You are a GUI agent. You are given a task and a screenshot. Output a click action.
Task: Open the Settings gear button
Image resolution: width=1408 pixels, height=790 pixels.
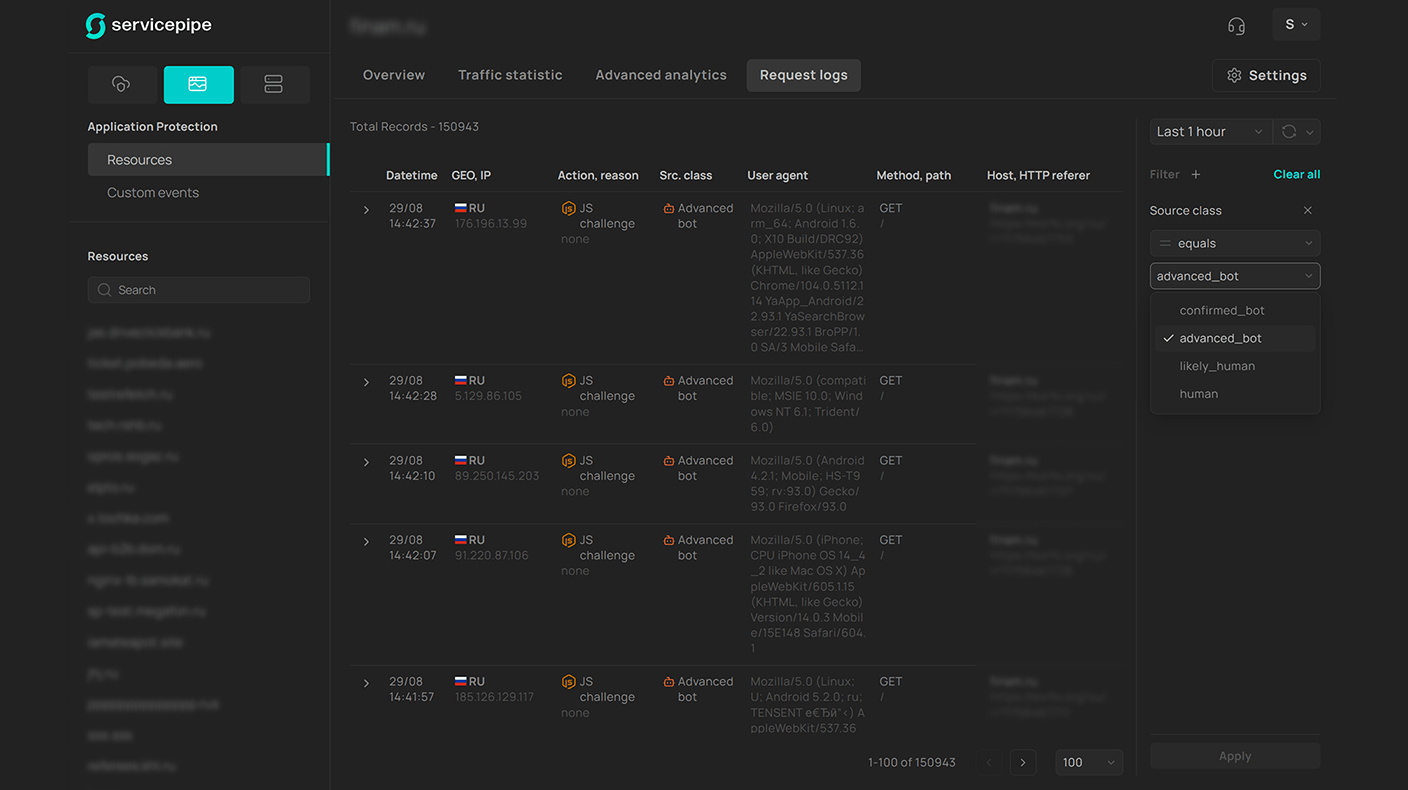[1266, 76]
